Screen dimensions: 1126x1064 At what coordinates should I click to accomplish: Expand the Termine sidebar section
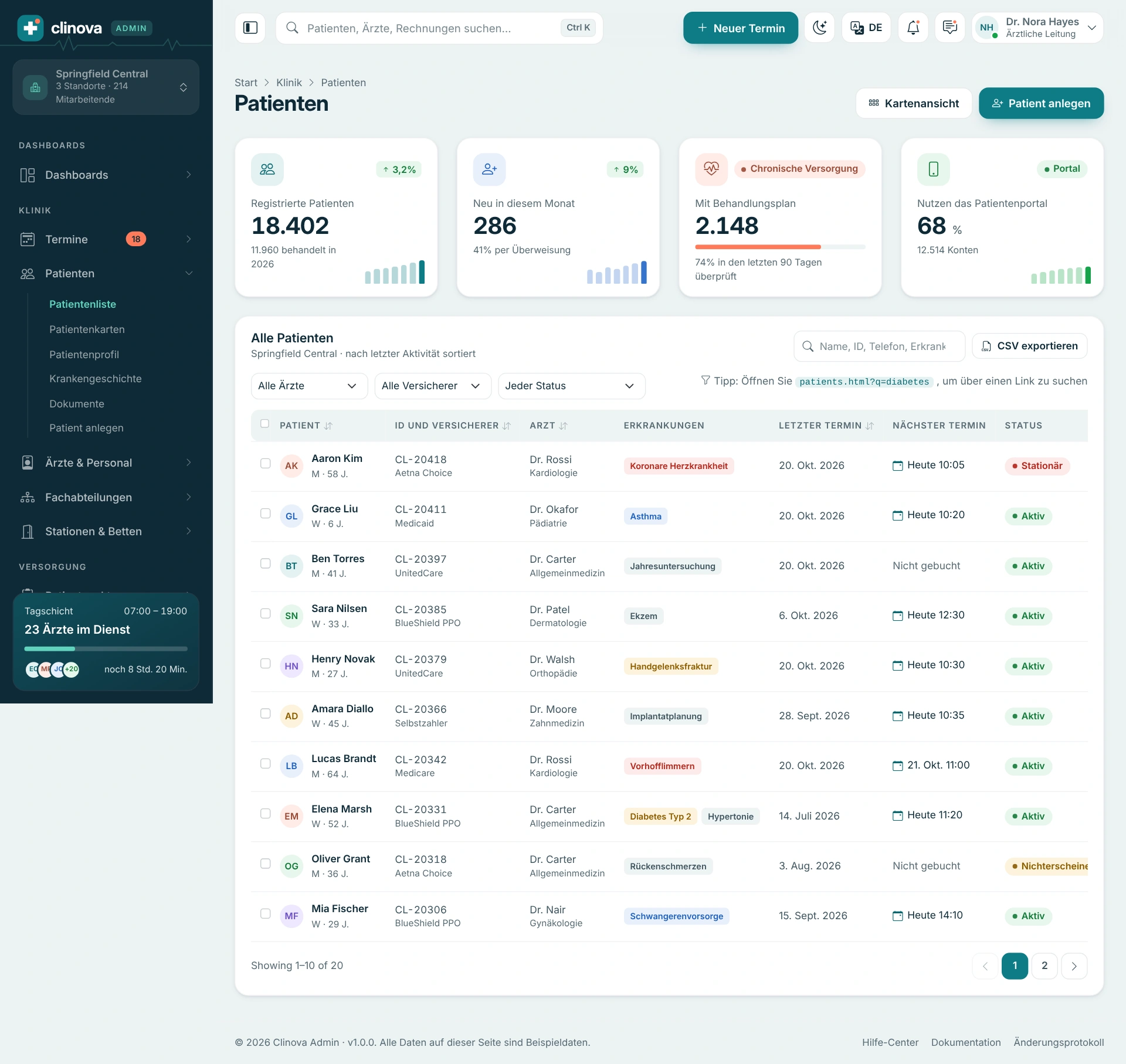click(106, 240)
